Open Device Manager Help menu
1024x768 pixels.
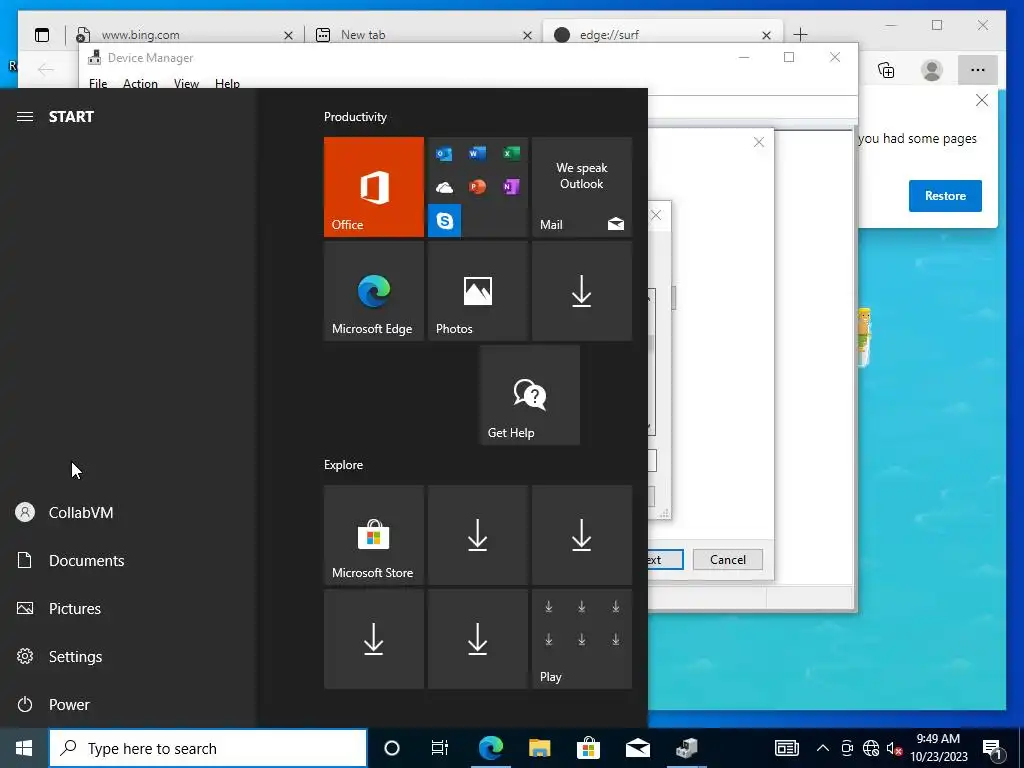[227, 84]
